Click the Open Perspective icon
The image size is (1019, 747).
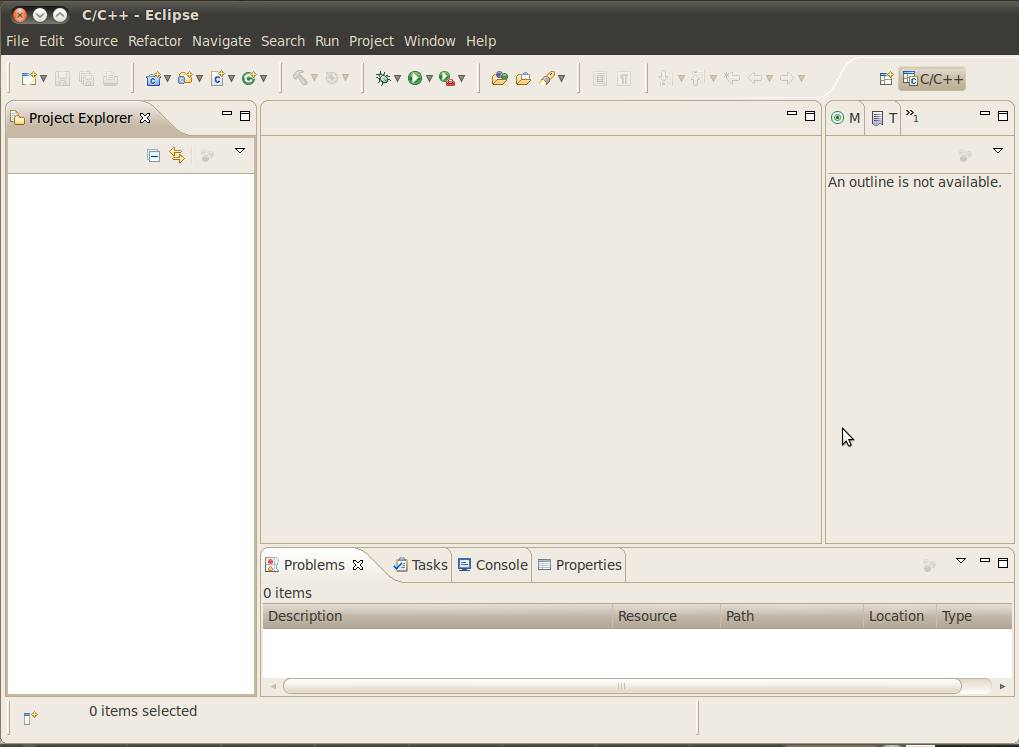point(886,79)
